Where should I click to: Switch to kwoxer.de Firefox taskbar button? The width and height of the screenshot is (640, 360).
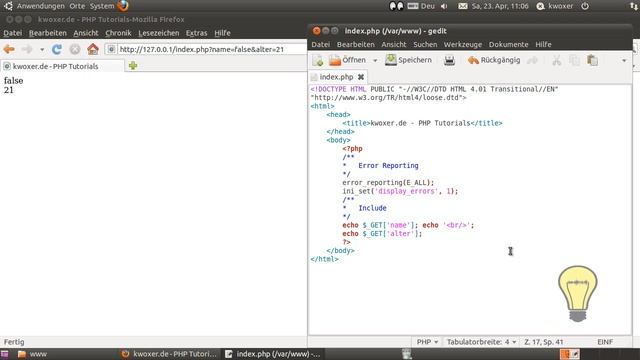tap(169, 354)
